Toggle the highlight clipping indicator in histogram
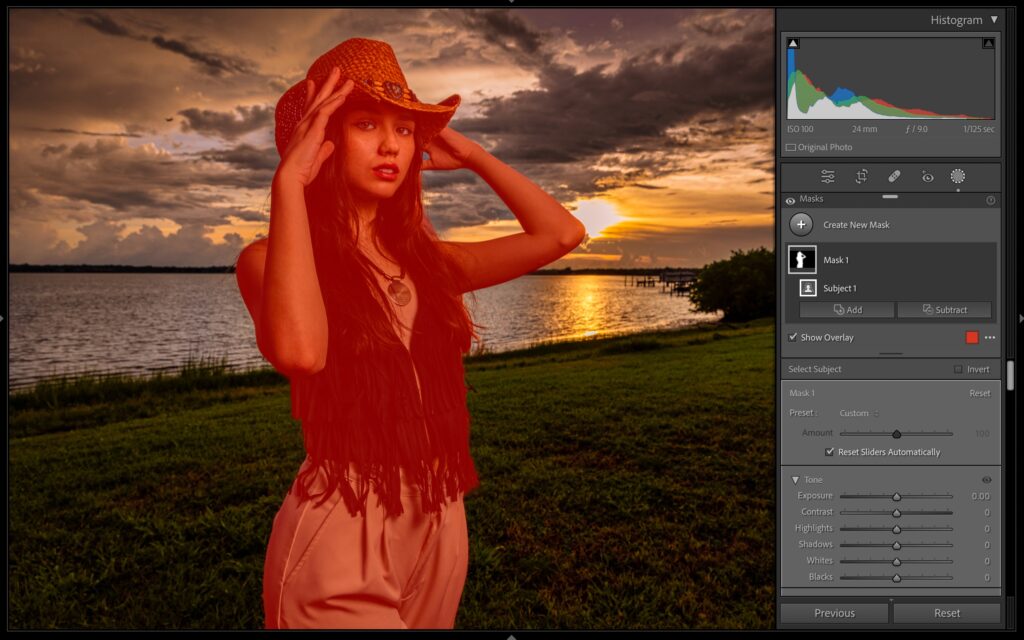The image size is (1024, 640). tap(988, 43)
